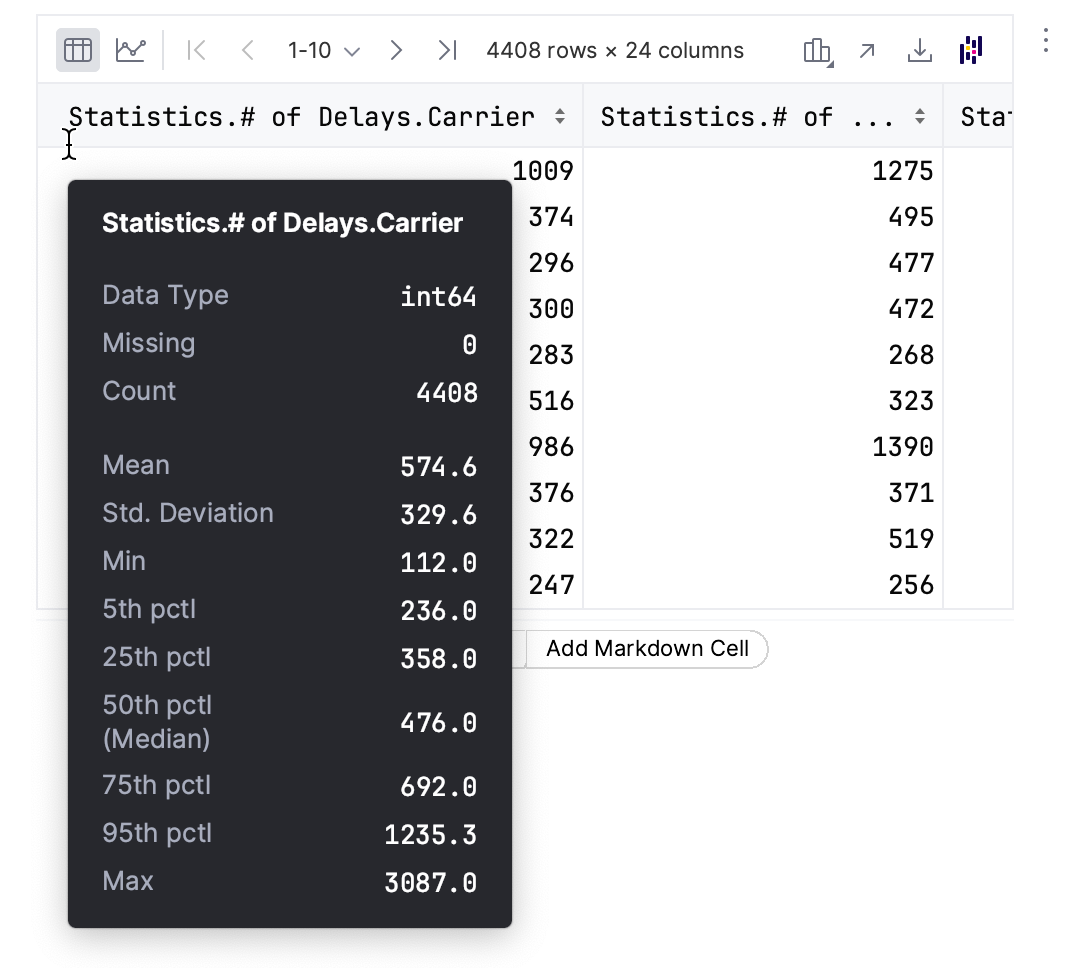Expand the three-dot overflow menu

(1046, 40)
